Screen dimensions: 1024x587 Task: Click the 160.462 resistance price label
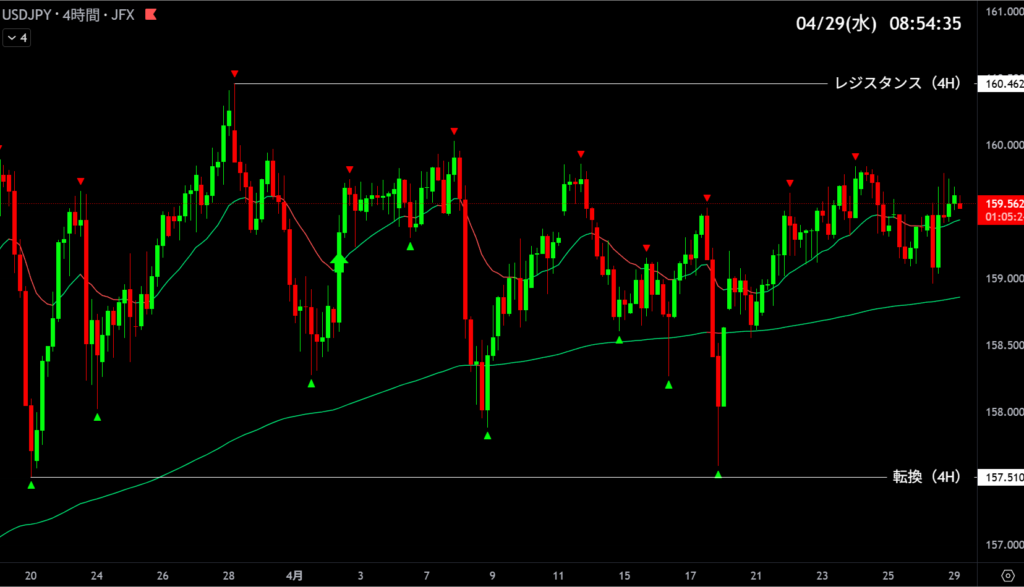(x=1003, y=84)
